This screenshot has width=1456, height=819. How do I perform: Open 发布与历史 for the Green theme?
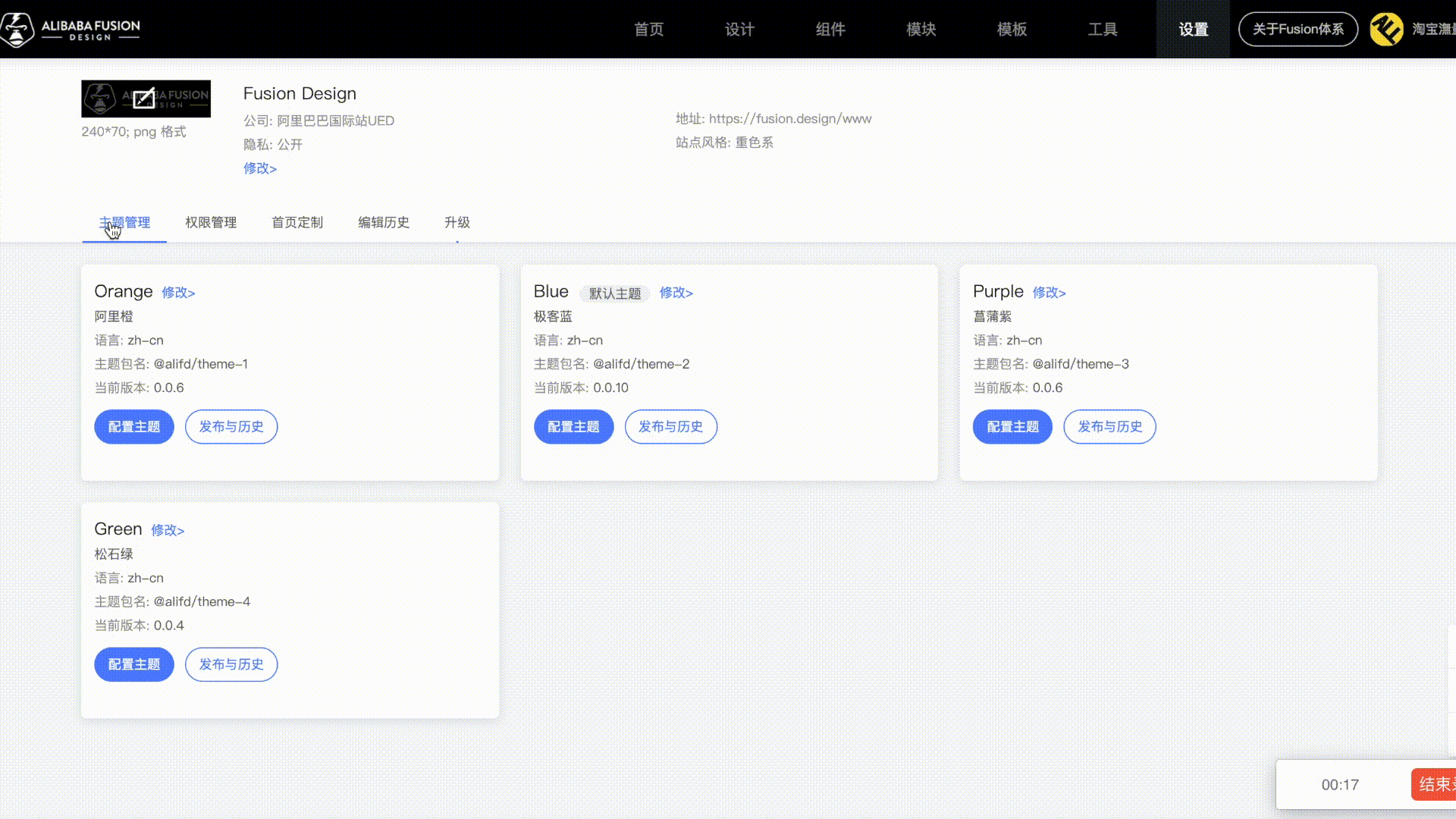pos(231,664)
